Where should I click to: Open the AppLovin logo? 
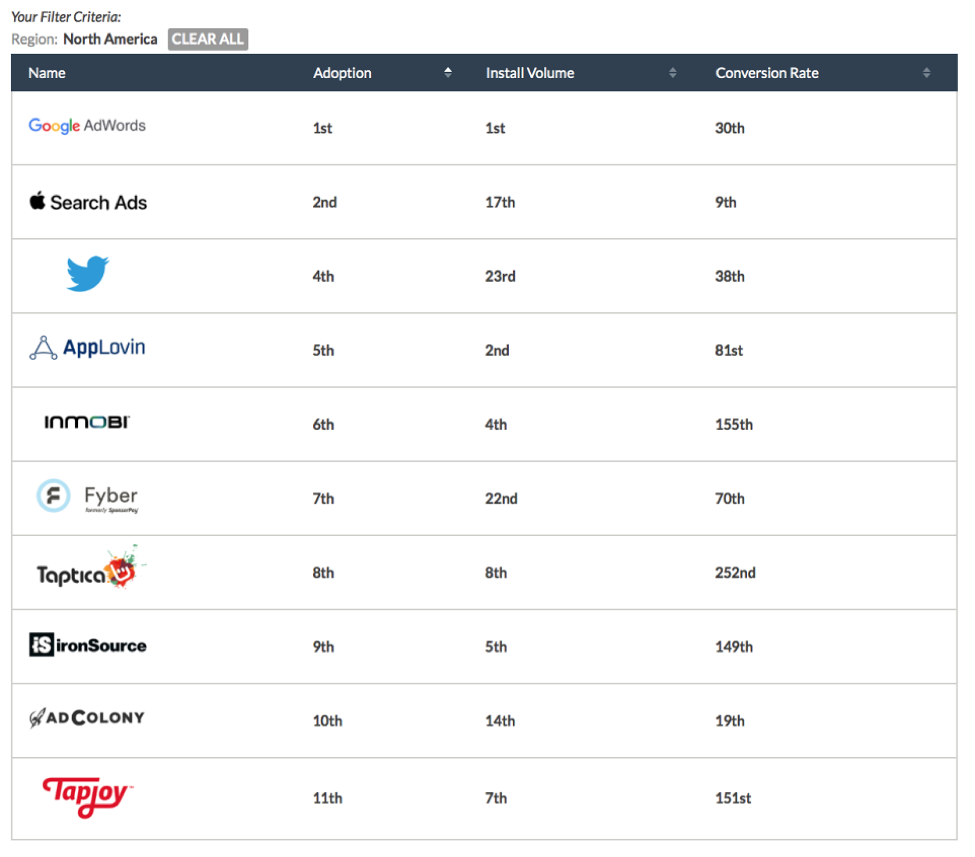click(x=87, y=348)
